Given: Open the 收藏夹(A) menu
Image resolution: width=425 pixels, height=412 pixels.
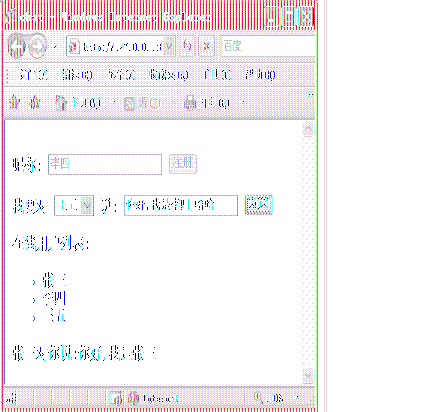Looking at the screenshot, I should point(169,75).
